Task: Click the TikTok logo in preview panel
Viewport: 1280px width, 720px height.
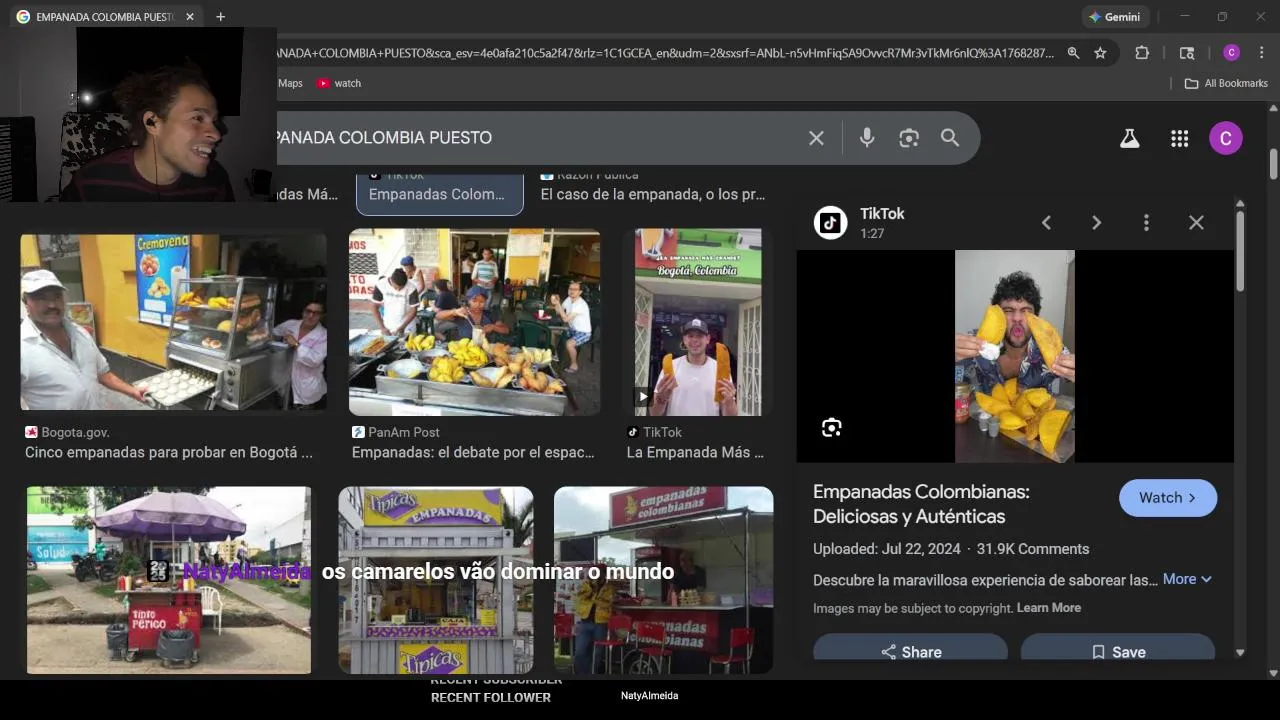Action: pyautogui.click(x=830, y=222)
